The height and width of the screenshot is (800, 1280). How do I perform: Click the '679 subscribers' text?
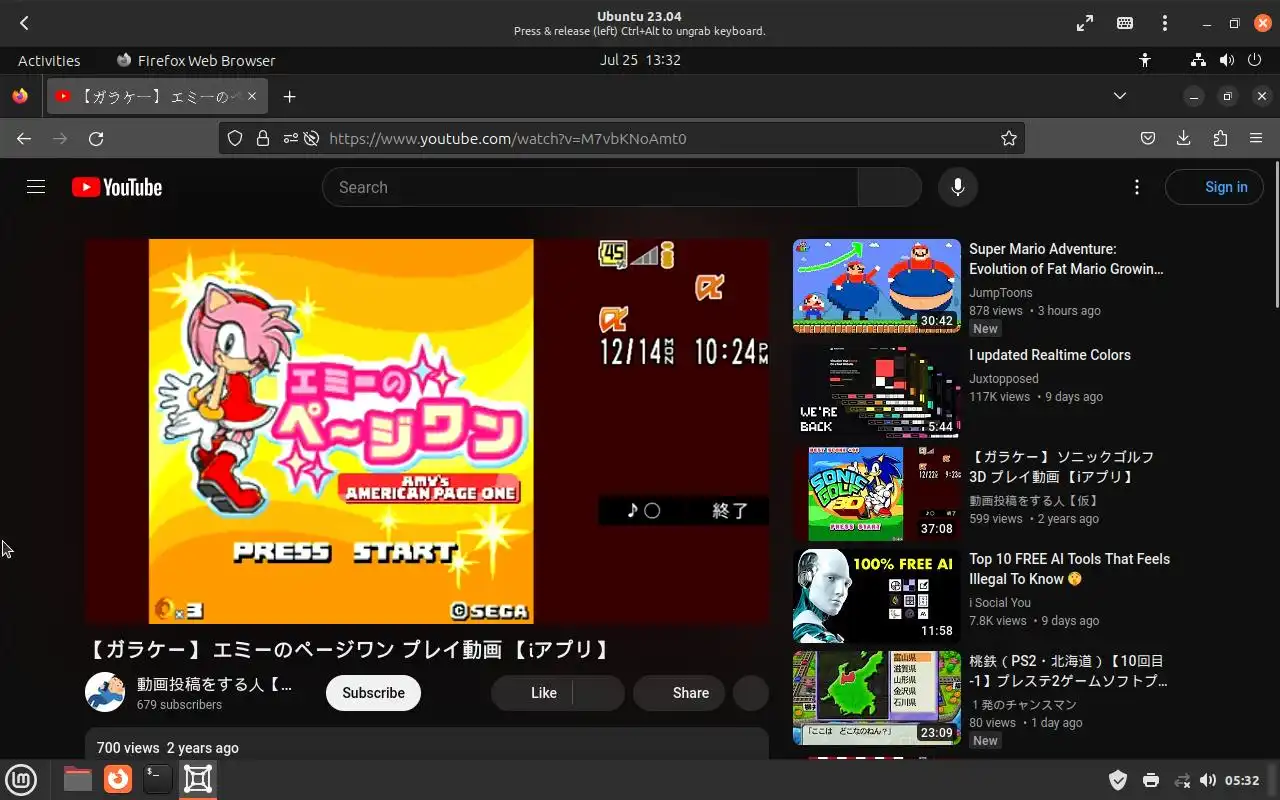tap(180, 705)
